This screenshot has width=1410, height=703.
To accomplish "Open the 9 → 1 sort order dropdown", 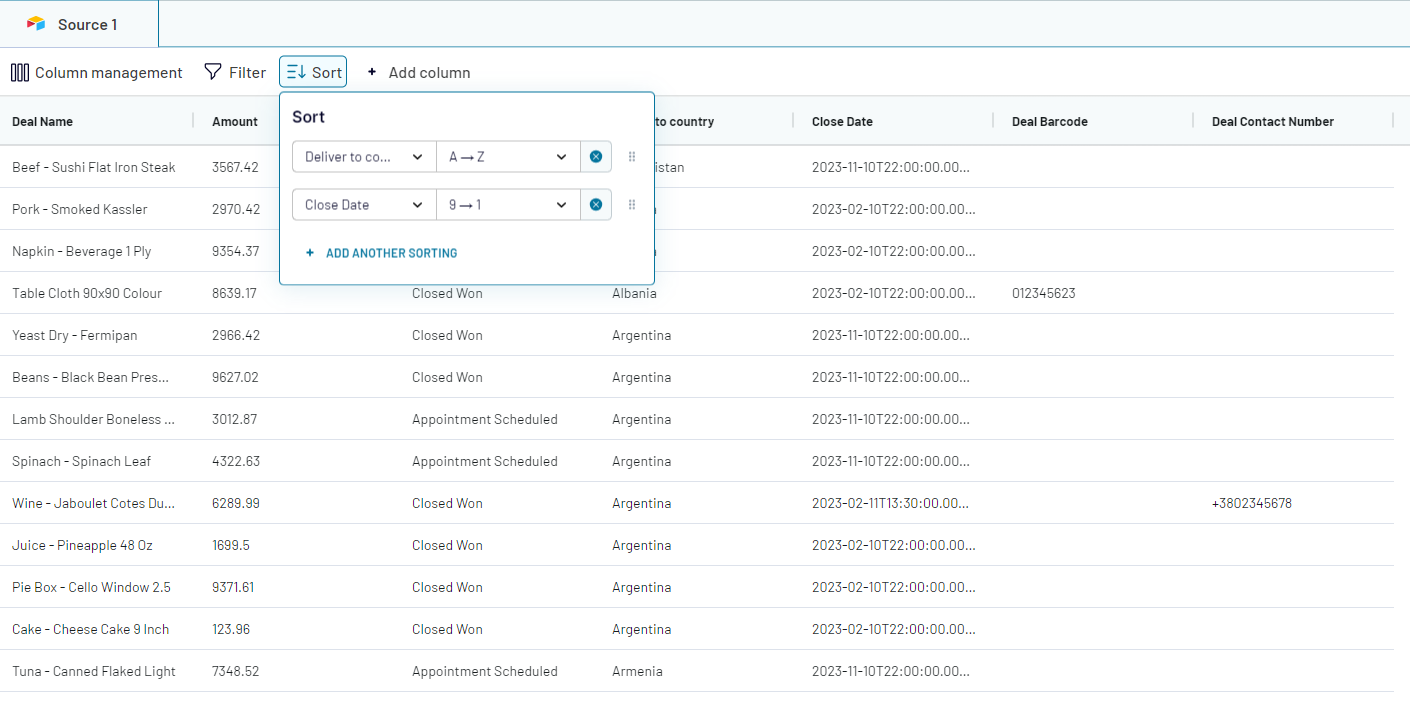I will pyautogui.click(x=508, y=205).
